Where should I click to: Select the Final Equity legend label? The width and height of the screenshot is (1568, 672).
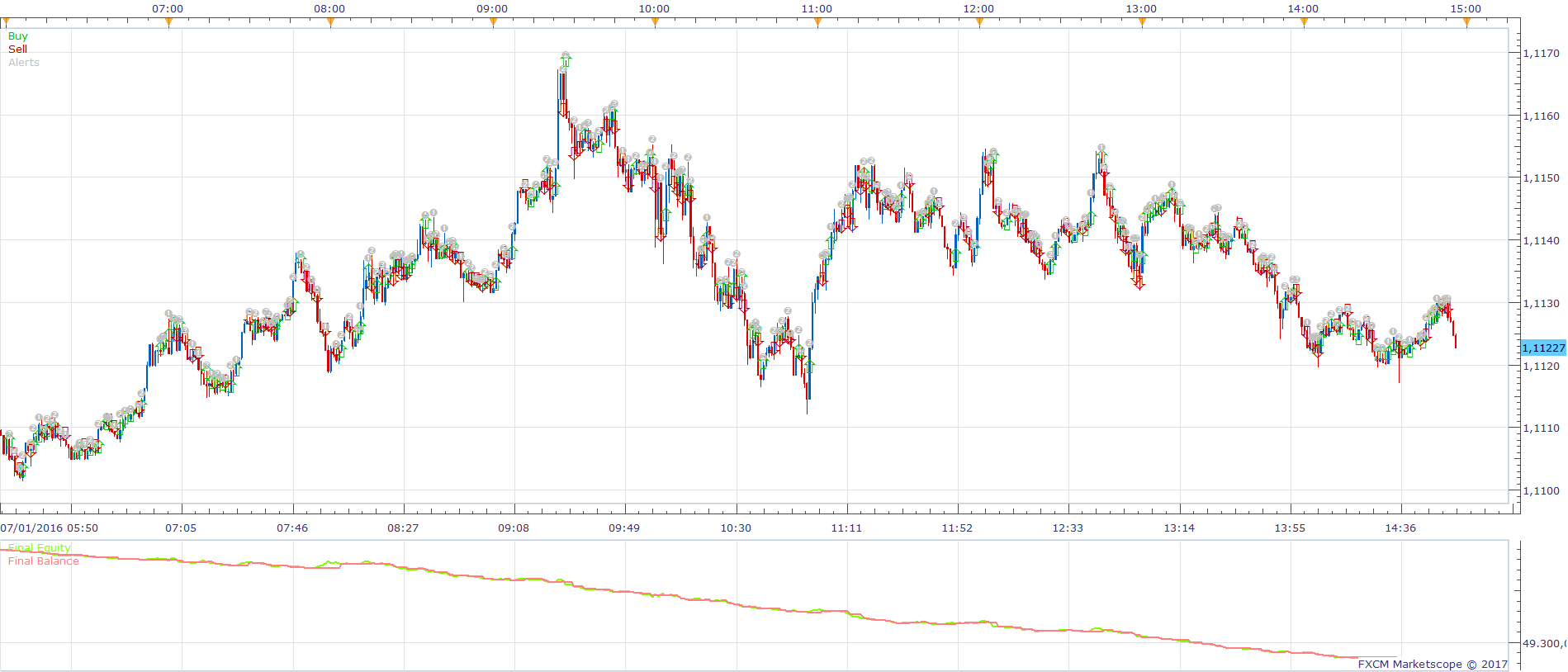tap(40, 548)
